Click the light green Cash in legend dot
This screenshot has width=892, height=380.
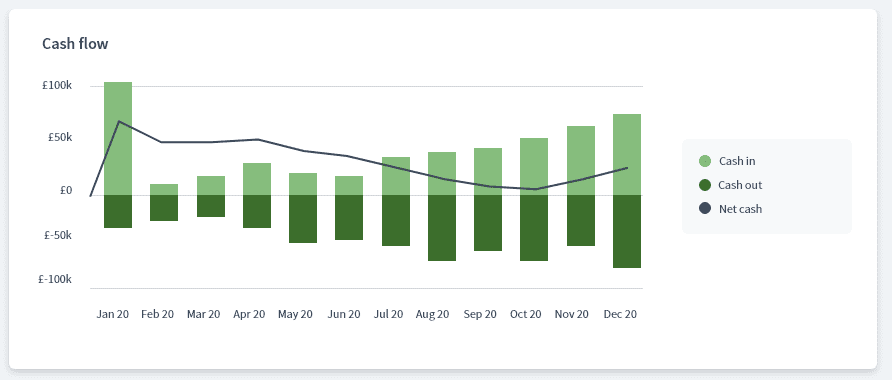(705, 161)
